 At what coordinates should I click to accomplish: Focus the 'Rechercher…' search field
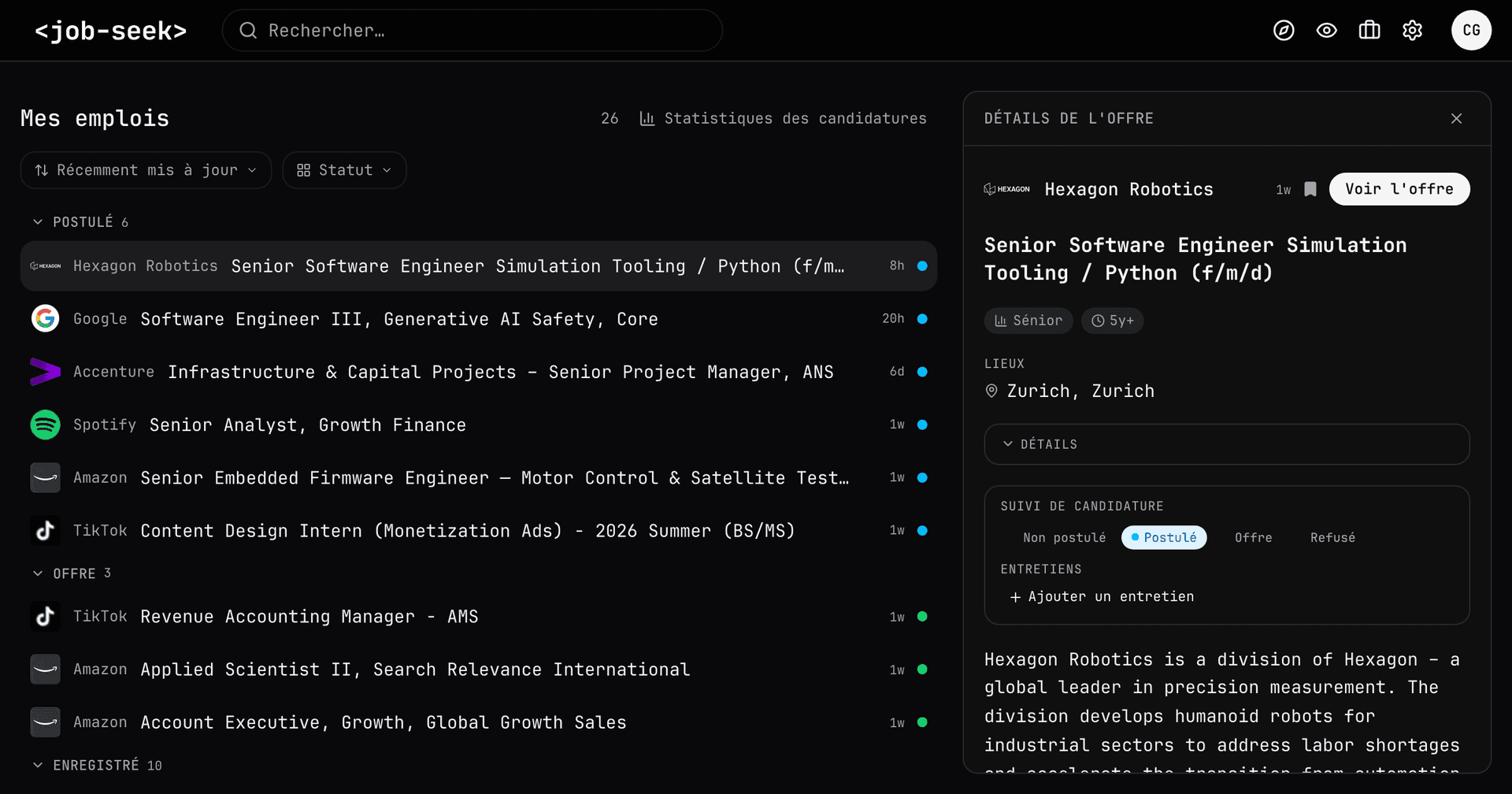[472, 31]
